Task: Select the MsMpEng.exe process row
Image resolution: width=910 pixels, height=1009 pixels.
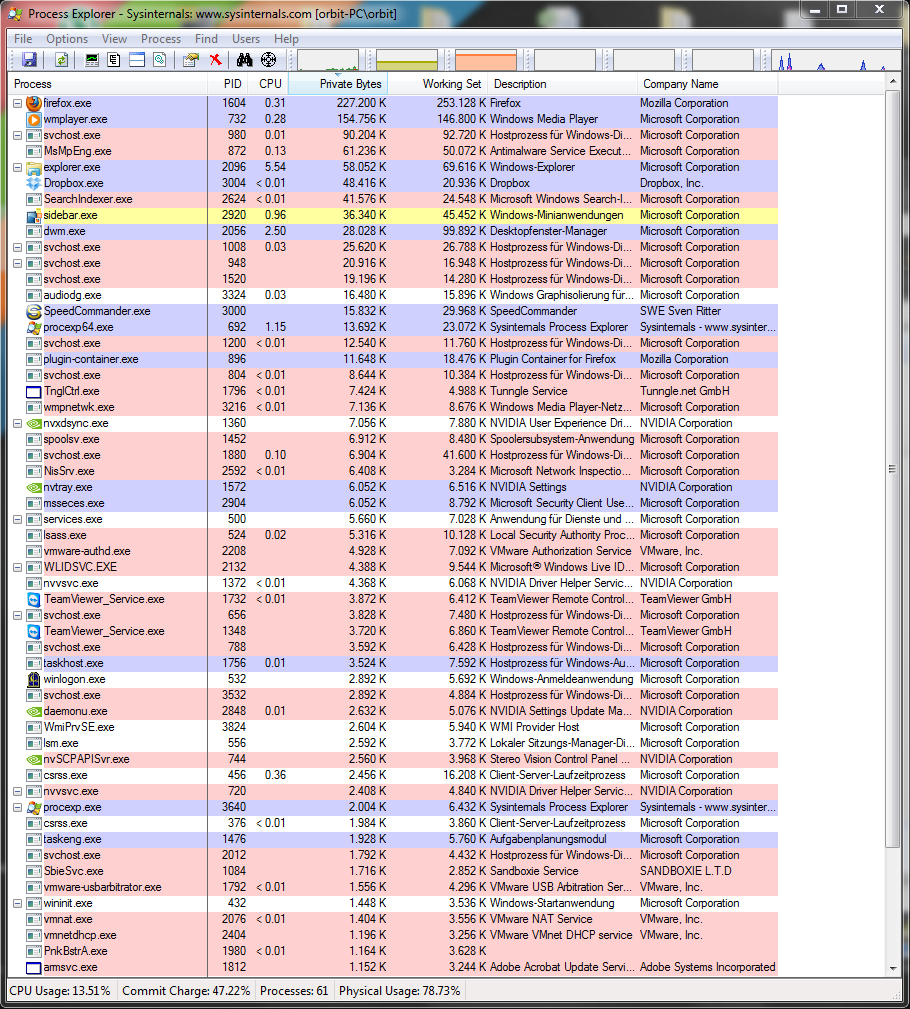Action: tap(393, 151)
